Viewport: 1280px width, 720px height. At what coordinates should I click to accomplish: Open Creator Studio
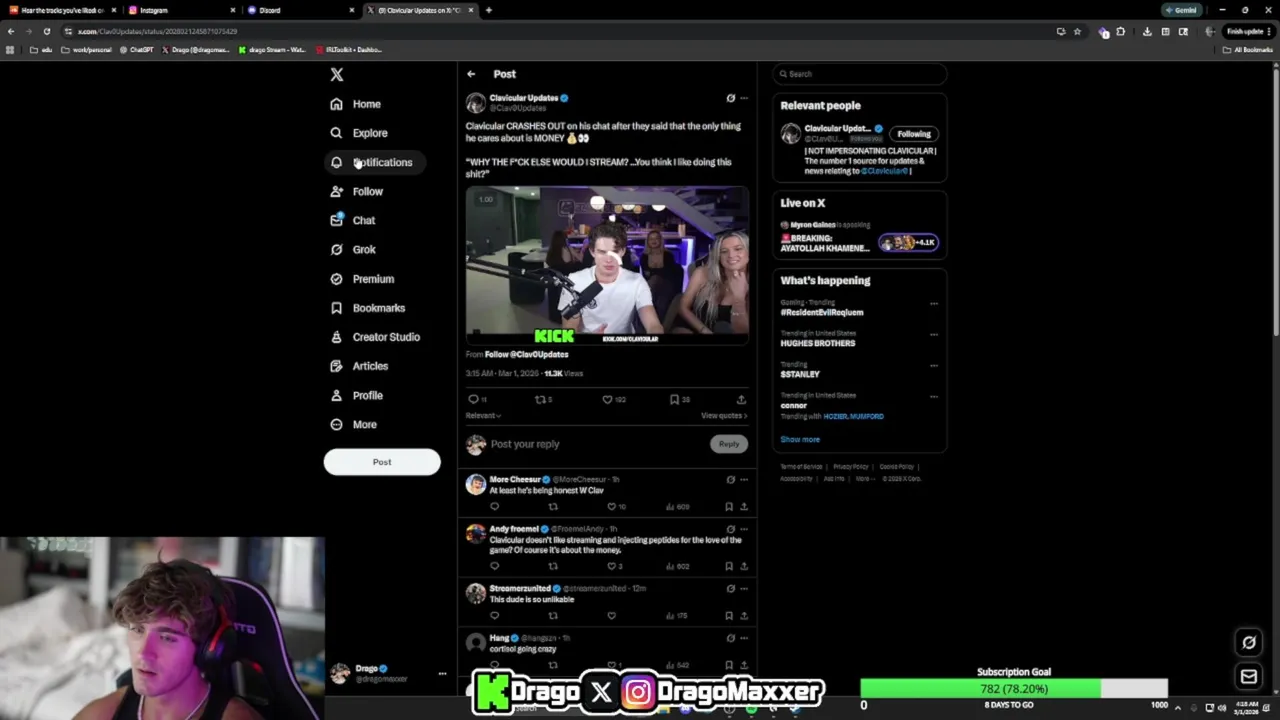(x=375, y=337)
